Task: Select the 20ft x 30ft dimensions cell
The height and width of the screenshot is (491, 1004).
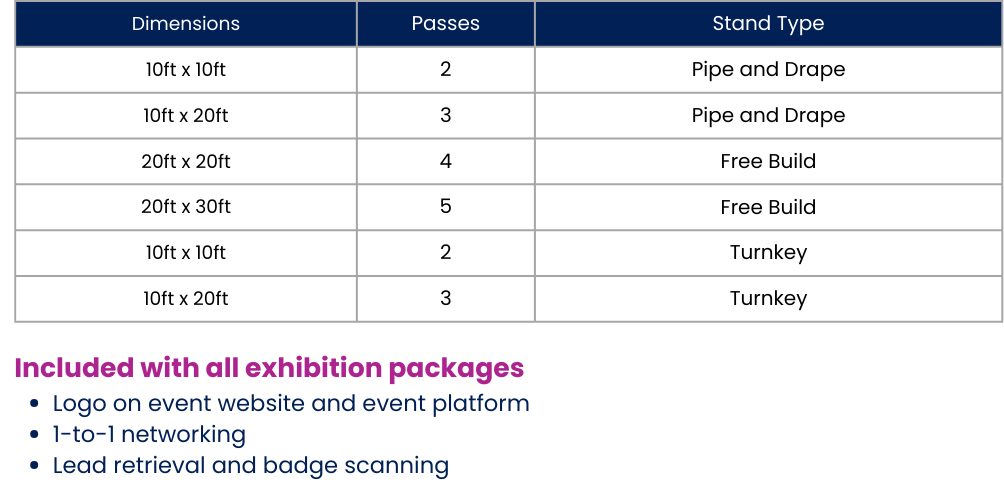Action: tap(186, 207)
